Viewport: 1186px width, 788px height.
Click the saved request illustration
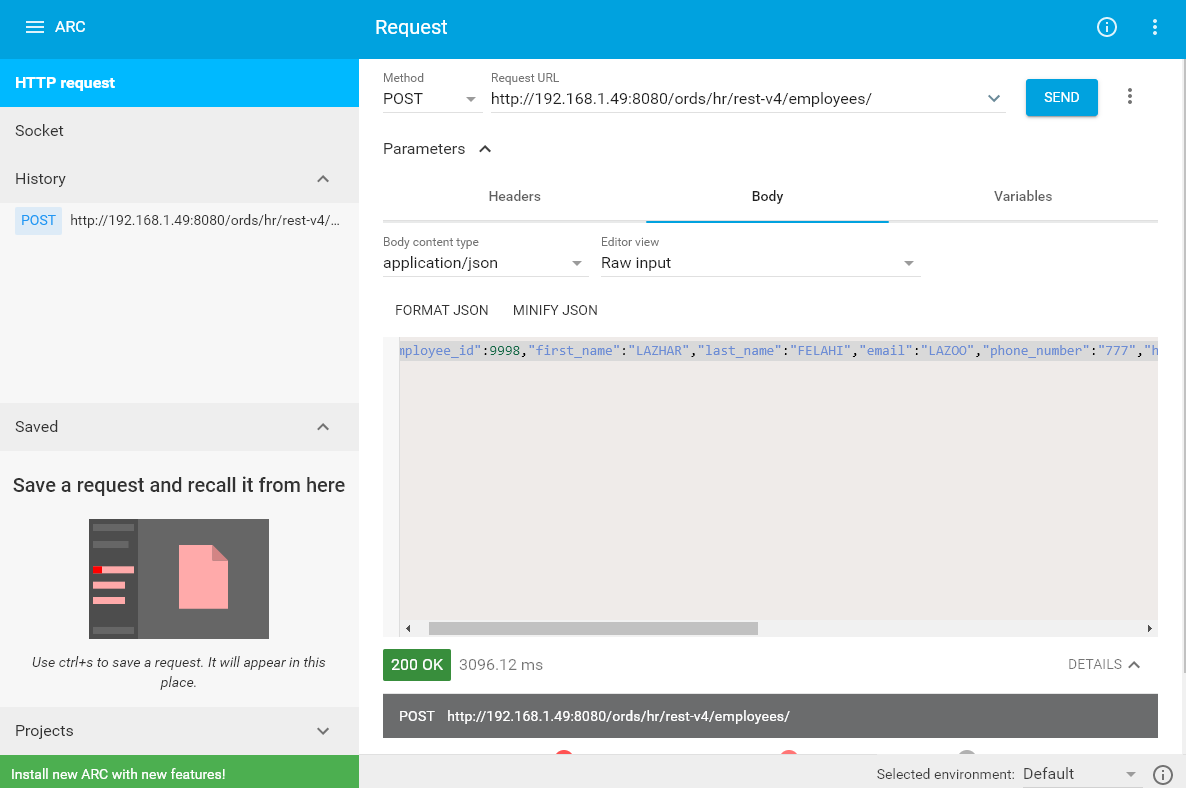[x=179, y=579]
